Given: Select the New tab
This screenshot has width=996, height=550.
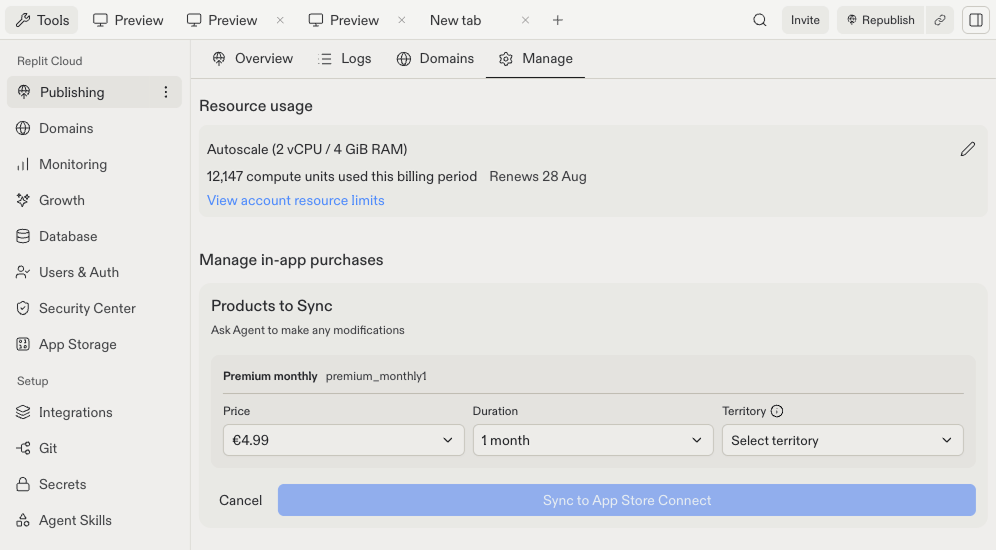Looking at the screenshot, I should [x=455, y=20].
